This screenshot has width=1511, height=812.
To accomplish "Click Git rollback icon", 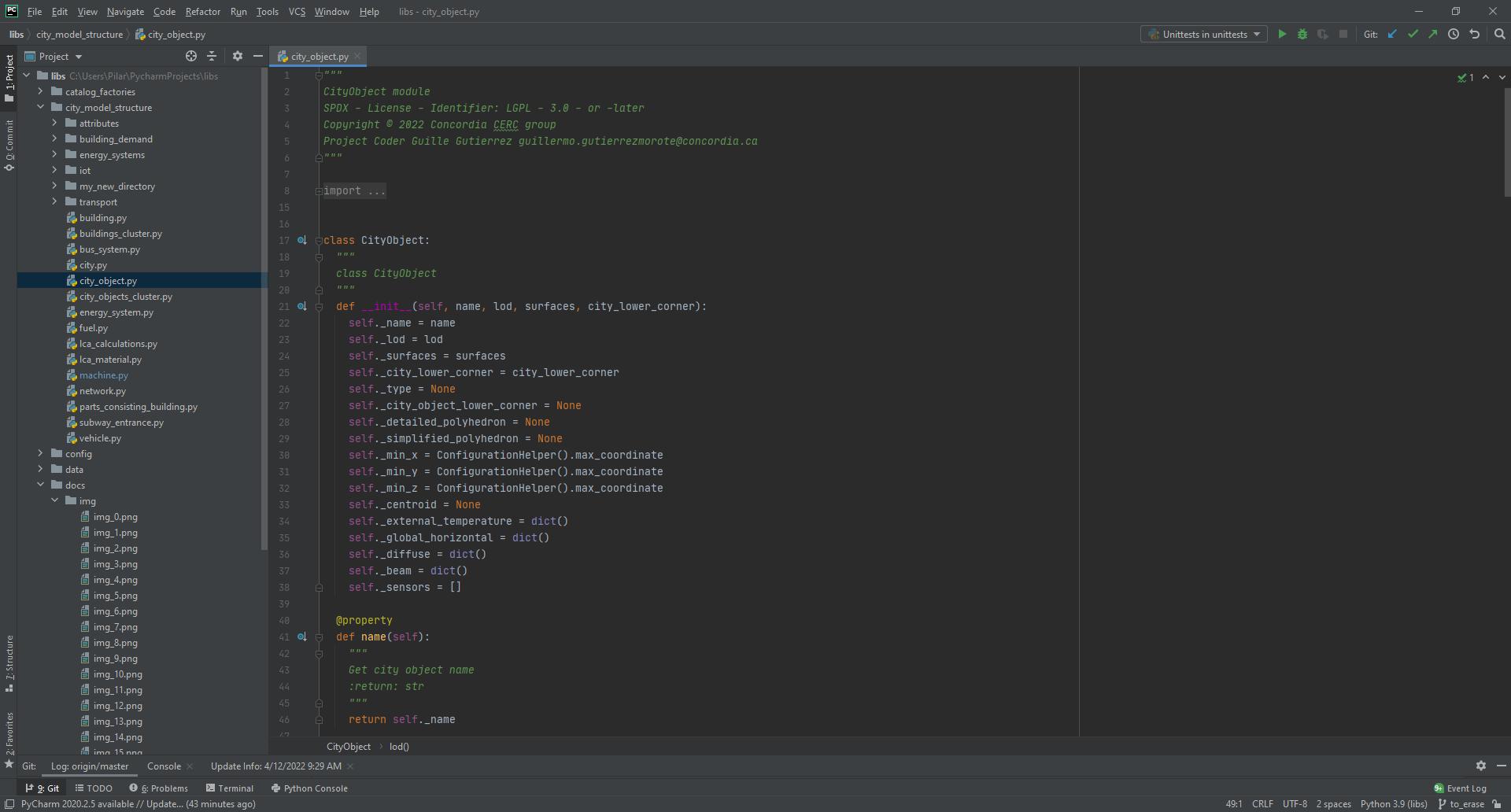I will point(1475,34).
